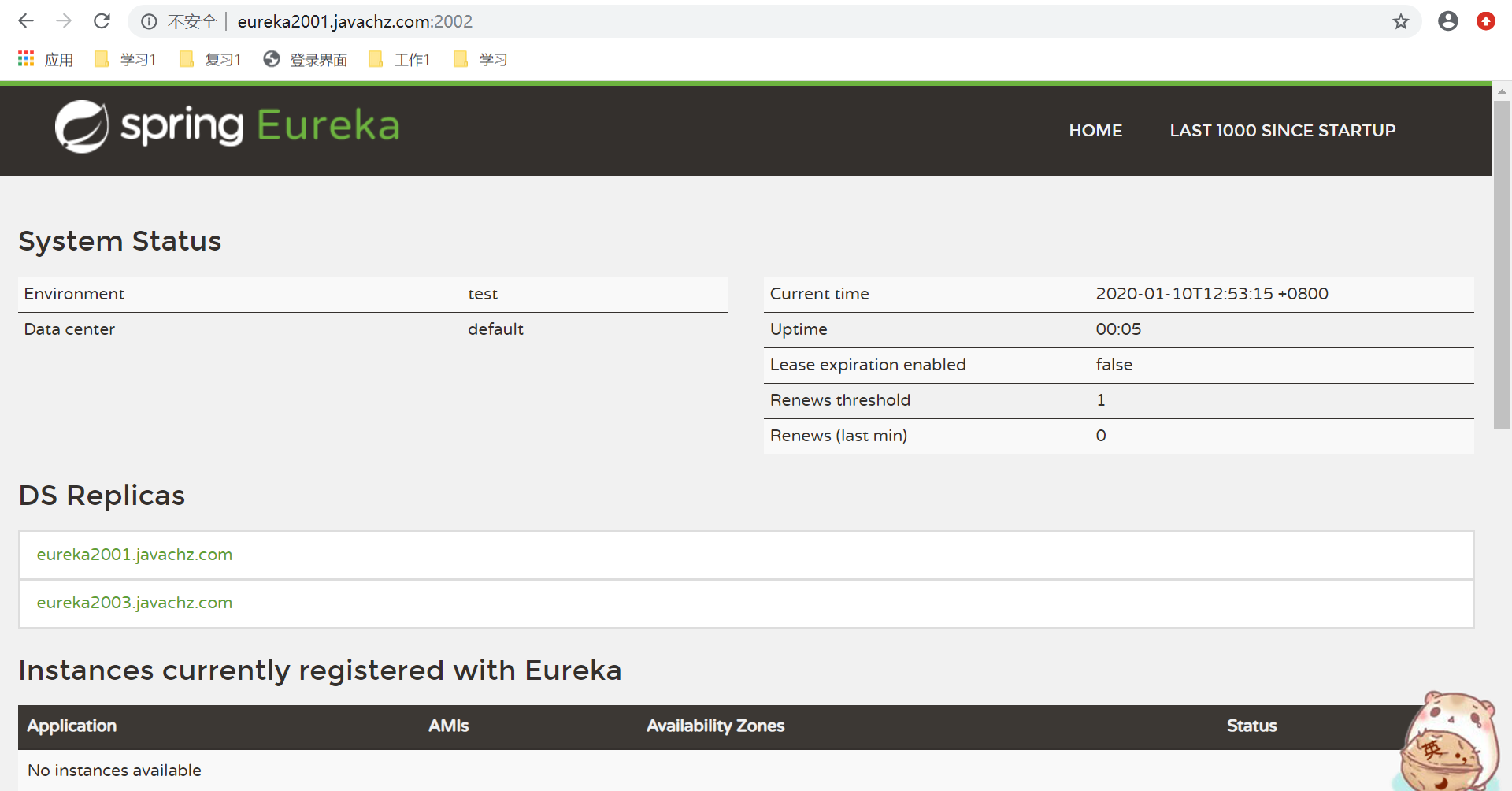
Task: Click the AMIs column header
Action: [449, 726]
